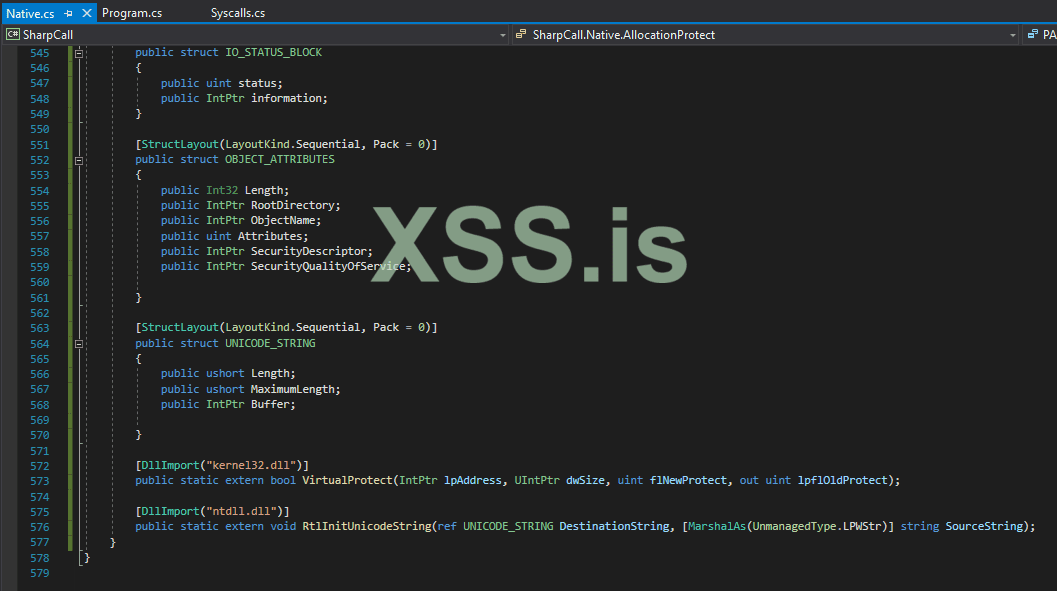Image resolution: width=1057 pixels, height=591 pixels.
Task: Click the 'Attributes' field
Action: [x=270, y=236]
